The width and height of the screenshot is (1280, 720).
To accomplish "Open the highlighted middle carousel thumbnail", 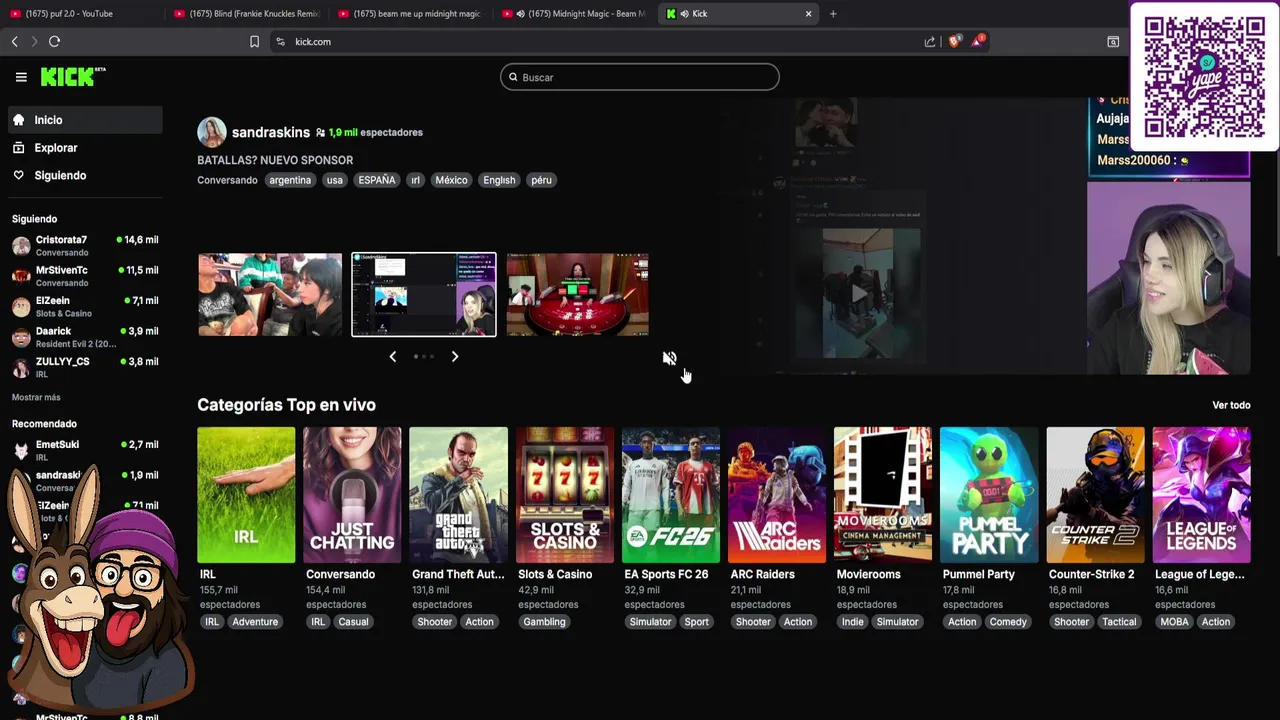I will [x=424, y=294].
